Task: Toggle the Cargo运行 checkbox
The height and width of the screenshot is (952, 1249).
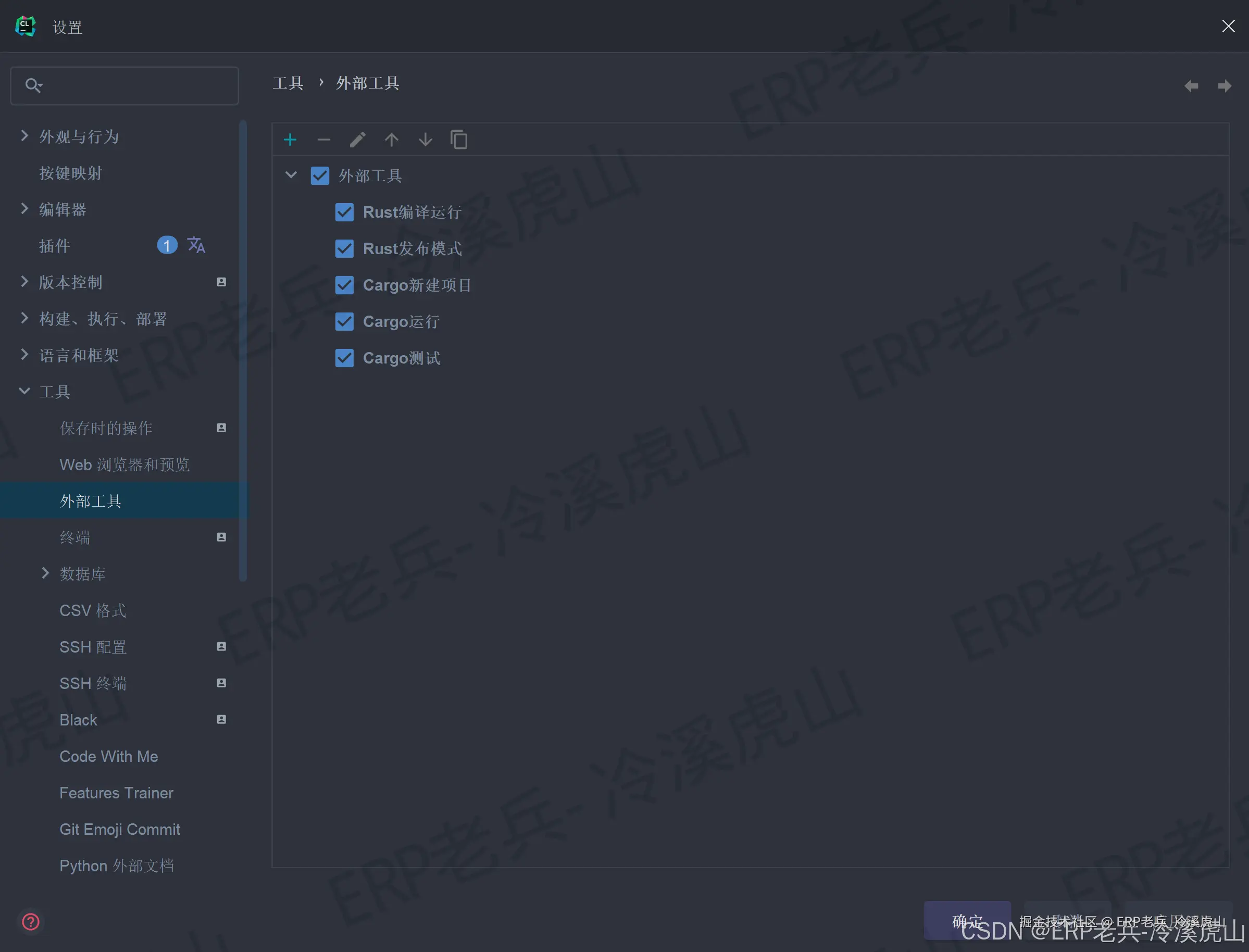Action: (344, 321)
